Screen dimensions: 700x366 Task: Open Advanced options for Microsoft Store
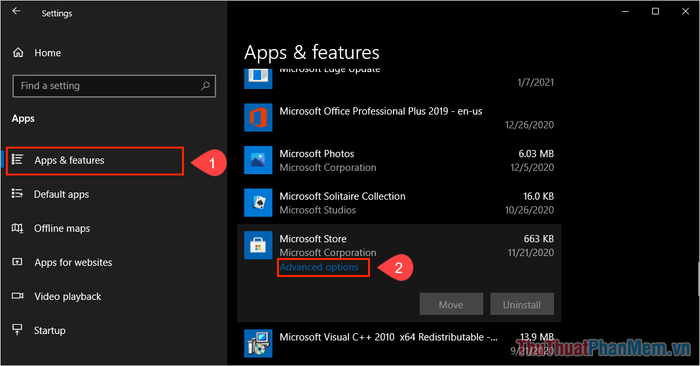[319, 267]
